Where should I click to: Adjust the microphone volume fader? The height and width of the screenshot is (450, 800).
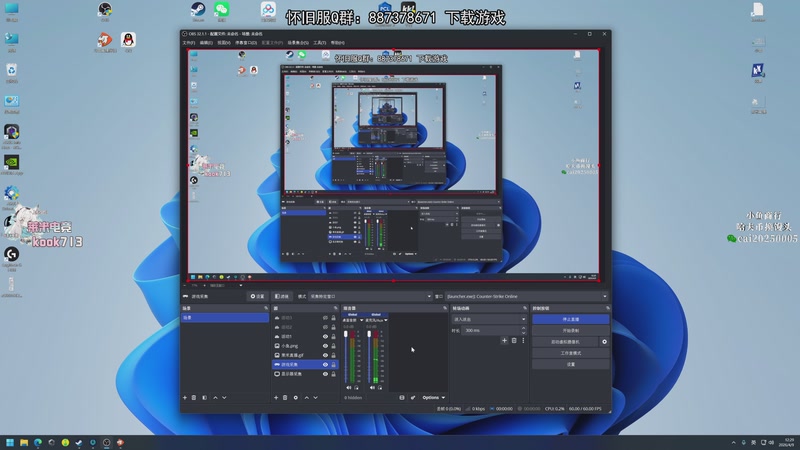(x=369, y=334)
